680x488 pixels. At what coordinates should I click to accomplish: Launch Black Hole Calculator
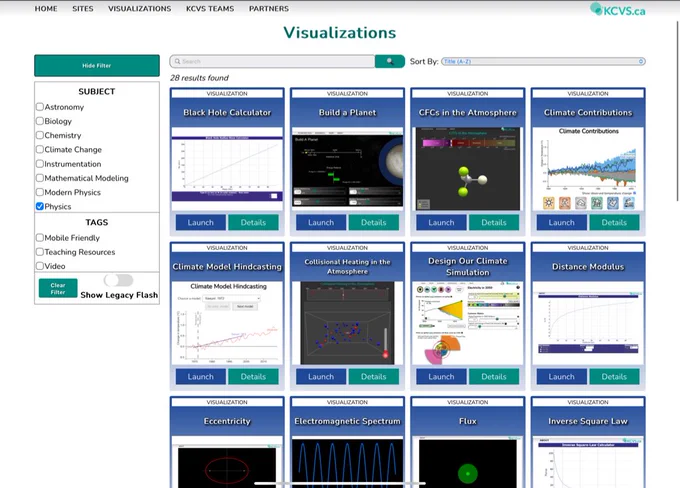point(200,223)
